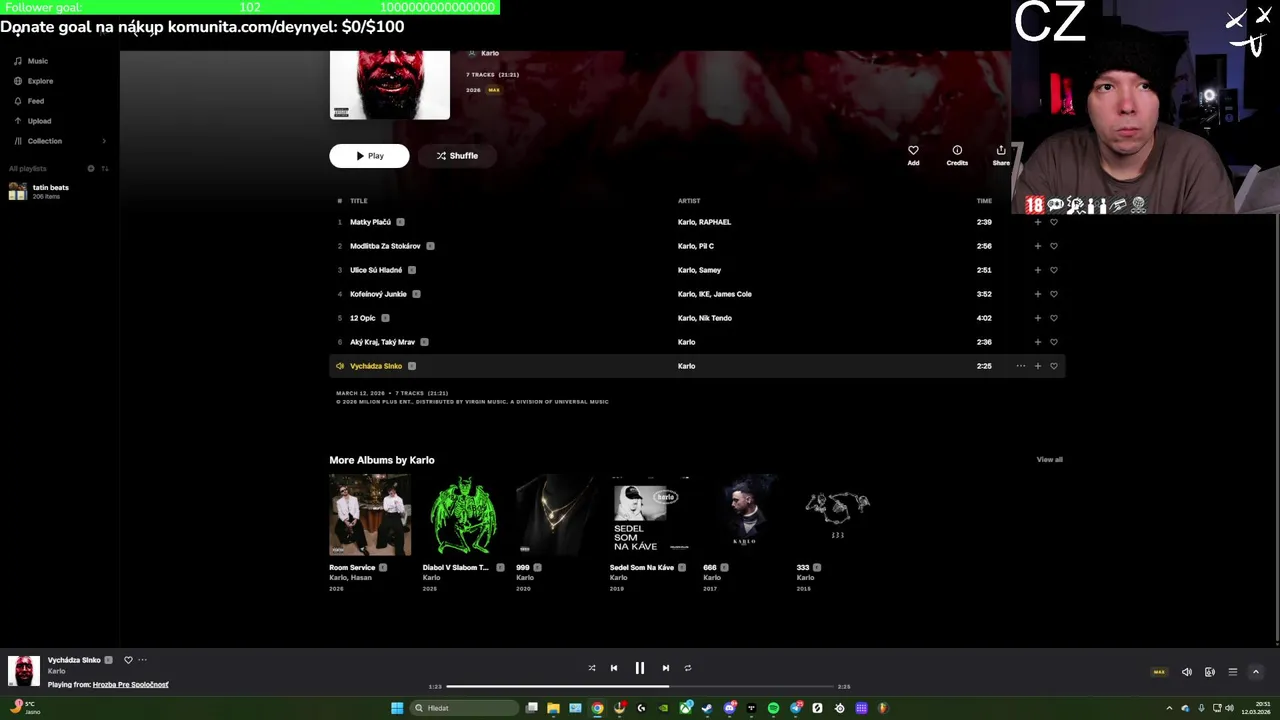Image resolution: width=1280 pixels, height=720 pixels.
Task: Favorite Matky Plačú with heart icon
Action: 1053,222
